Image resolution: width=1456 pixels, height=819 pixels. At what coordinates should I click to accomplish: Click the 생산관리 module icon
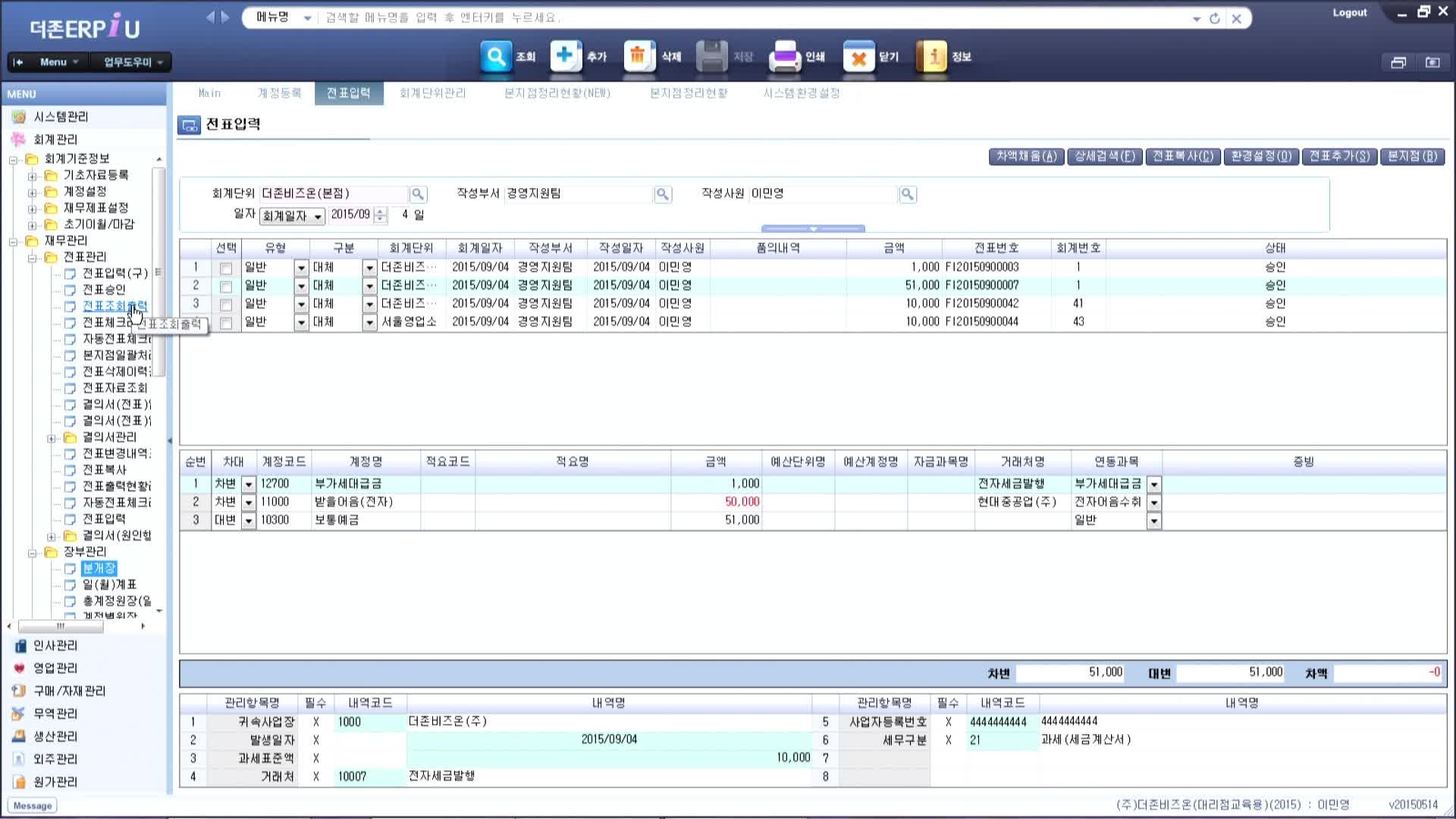(x=20, y=736)
